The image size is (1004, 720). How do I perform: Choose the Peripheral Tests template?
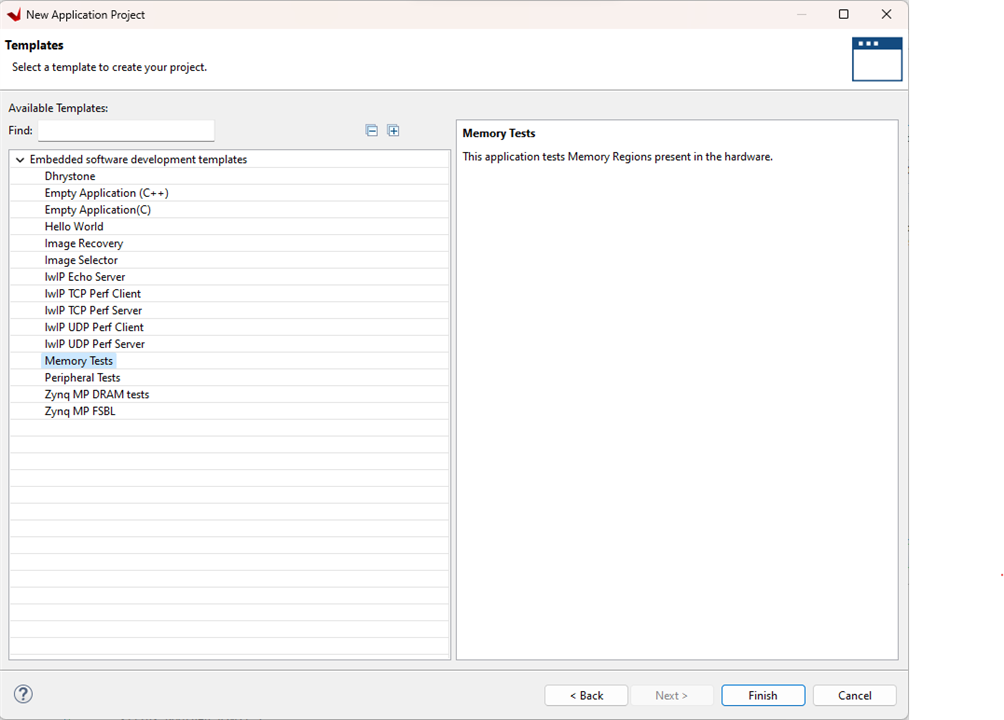click(82, 378)
